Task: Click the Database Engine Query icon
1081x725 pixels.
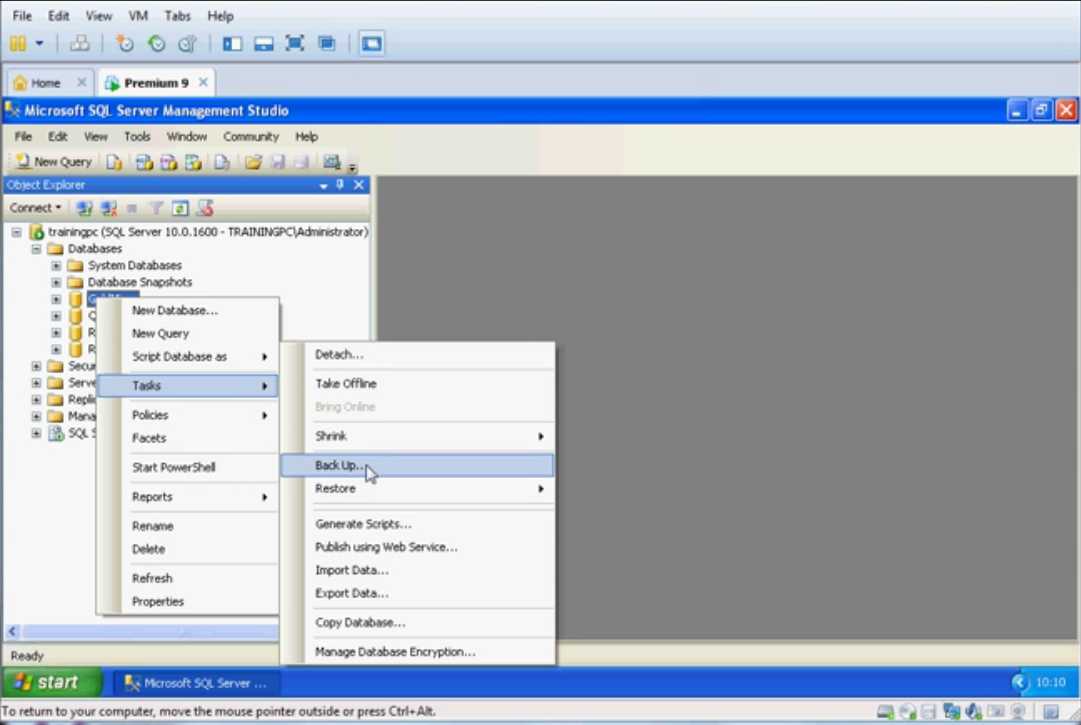Action: (x=114, y=162)
